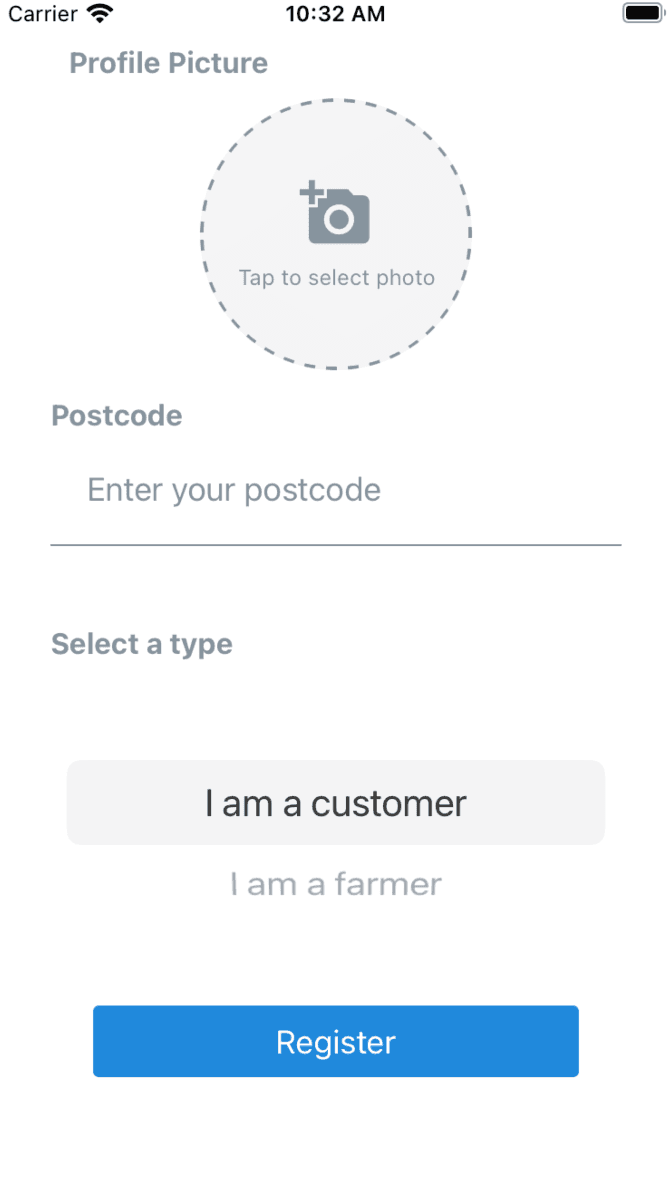Select the 'Select a type' section header

[141, 644]
